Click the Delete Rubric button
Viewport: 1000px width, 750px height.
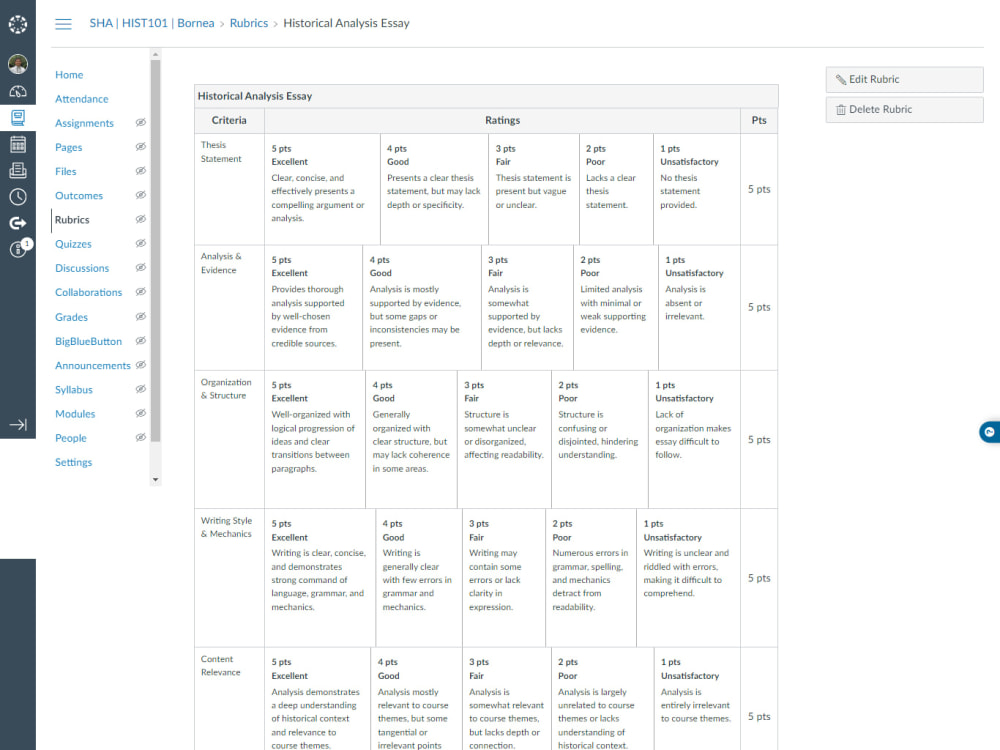click(x=904, y=110)
